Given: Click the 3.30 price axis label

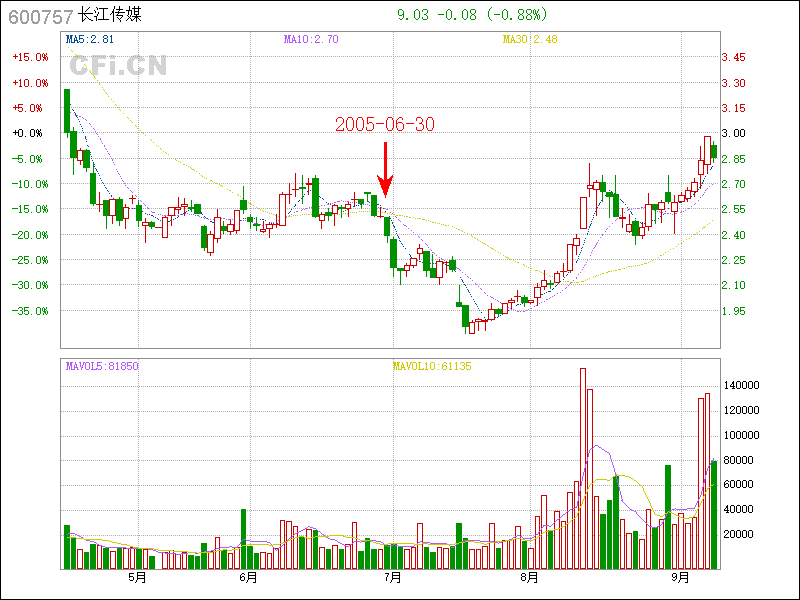Looking at the screenshot, I should [x=734, y=83].
